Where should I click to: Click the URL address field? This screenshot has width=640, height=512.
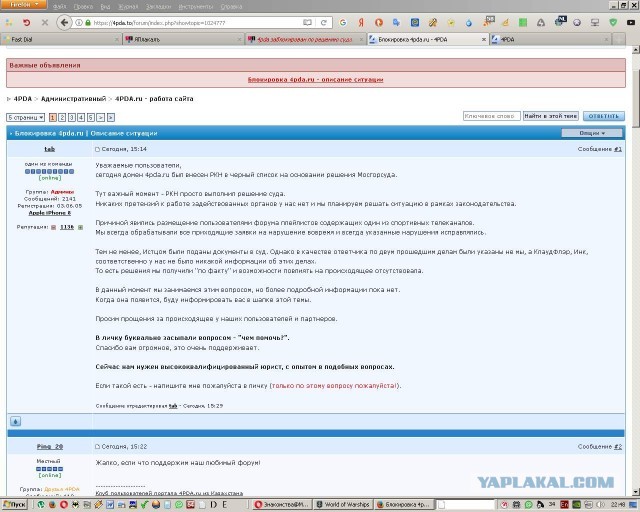(196, 23)
